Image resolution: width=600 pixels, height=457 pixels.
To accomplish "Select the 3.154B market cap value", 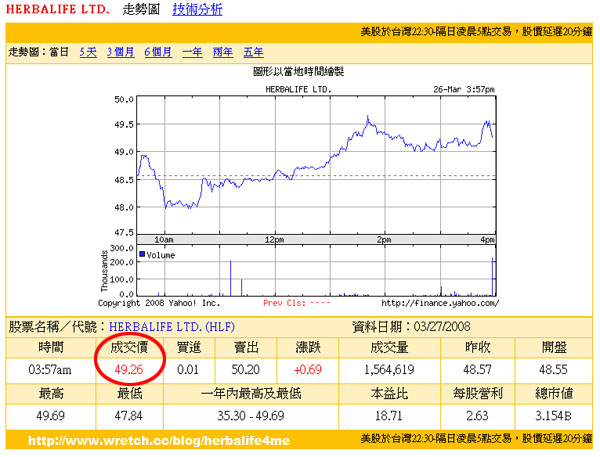I will click(553, 416).
